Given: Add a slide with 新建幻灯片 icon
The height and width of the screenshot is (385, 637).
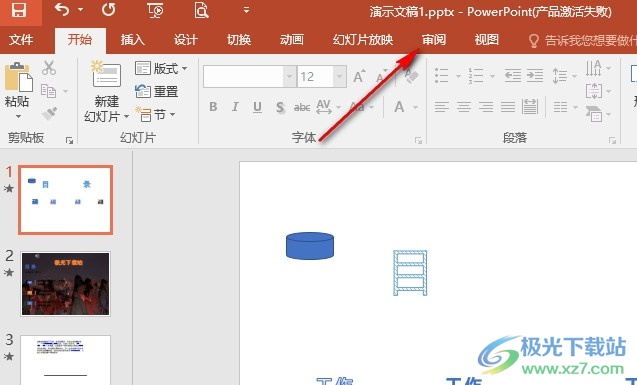Looking at the screenshot, I should tap(106, 74).
